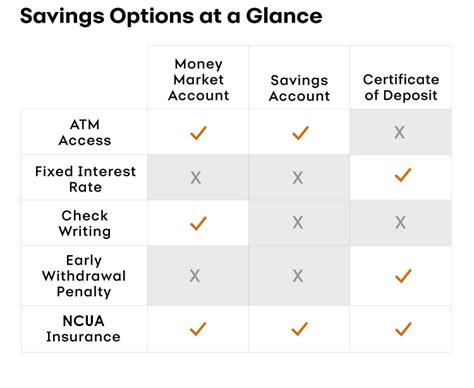Click the ATM Access checkmark for Savings Account
Viewport: 474px width, 388px height.
(x=300, y=133)
